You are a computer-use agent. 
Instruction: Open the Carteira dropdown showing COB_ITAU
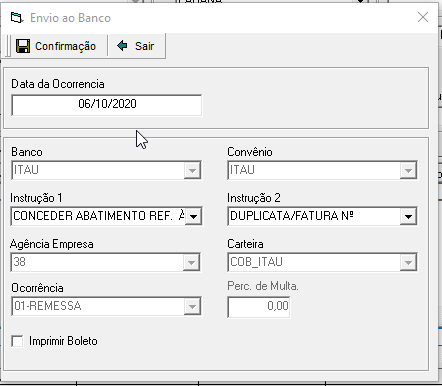408,262
